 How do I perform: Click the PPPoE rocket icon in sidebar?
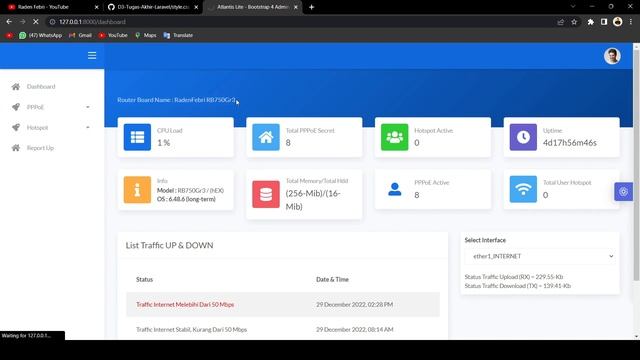[x=16, y=107]
